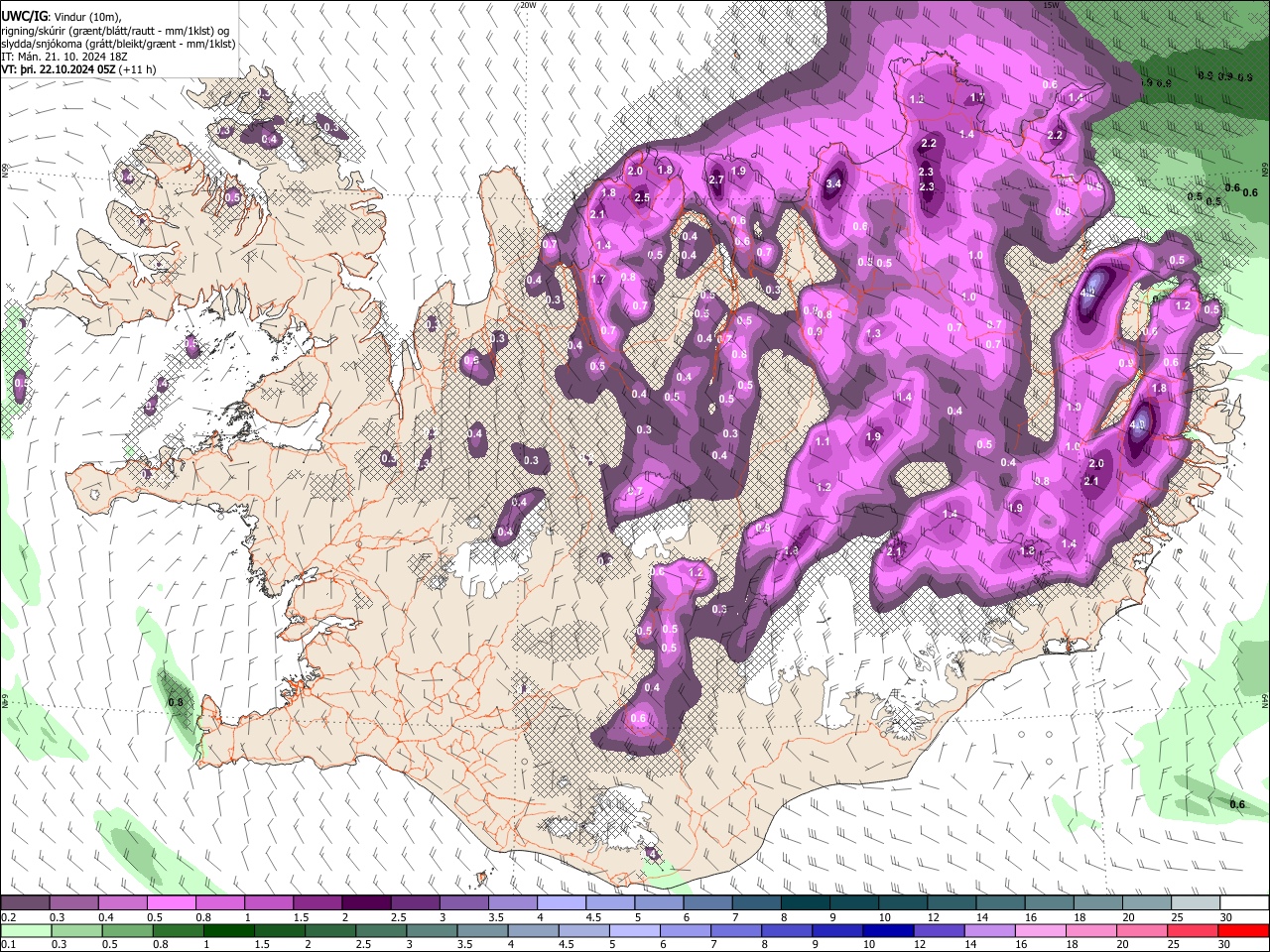
Task: Select the 0.5 medium green swatch in the lower legend
Action: point(128,930)
